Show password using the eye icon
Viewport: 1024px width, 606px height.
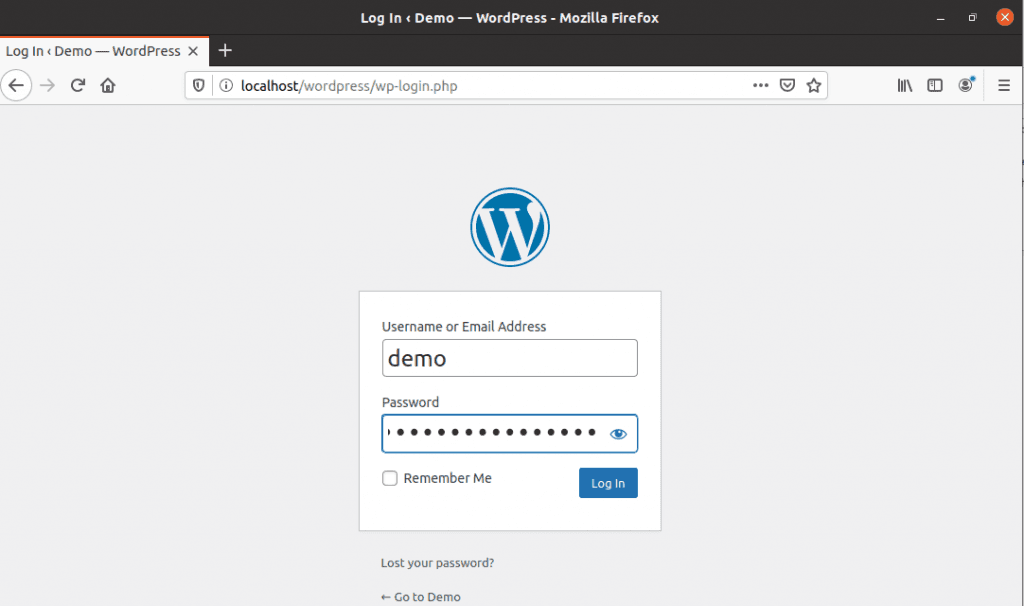(618, 434)
